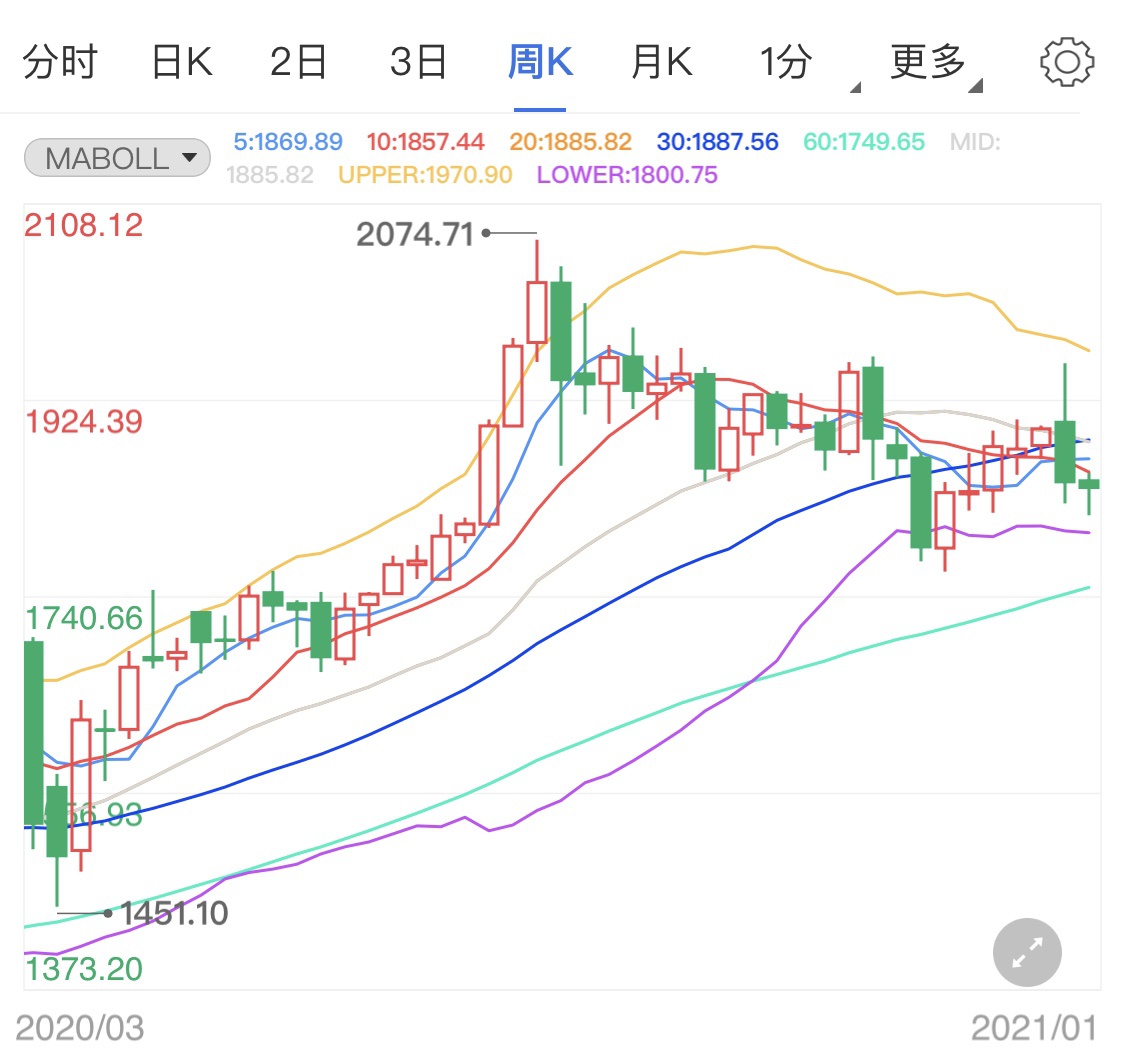Open the MABOLL indicator dropdown
The width and height of the screenshot is (1125, 1063).
click(117, 158)
